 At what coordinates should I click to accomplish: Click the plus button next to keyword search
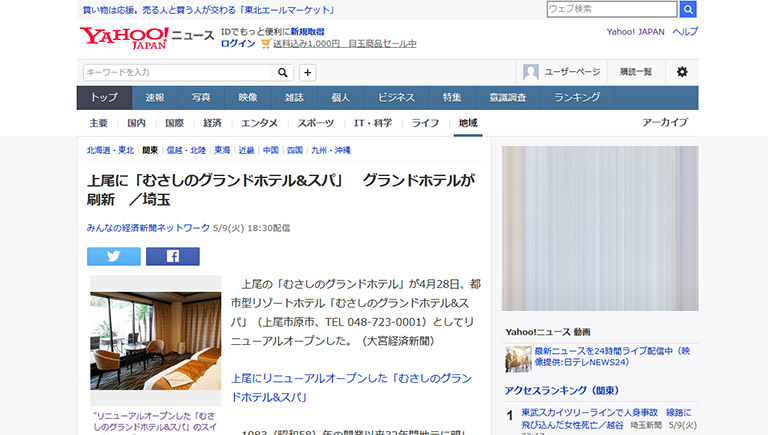click(307, 72)
